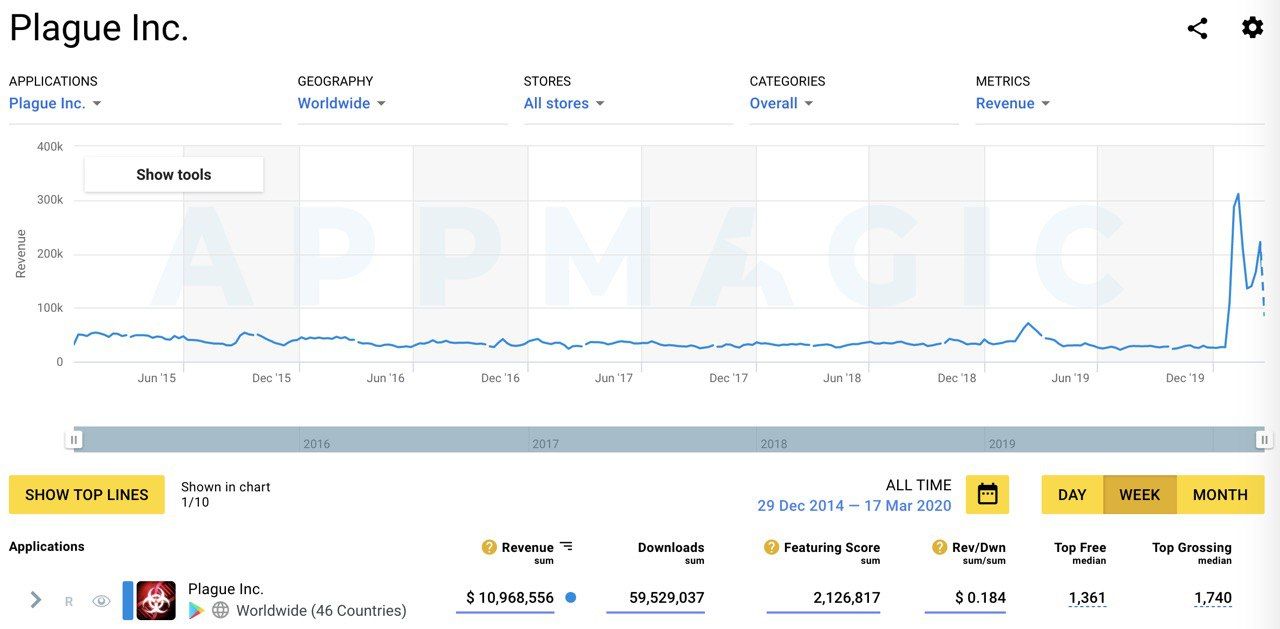Click the R marker in Plague Inc. row
This screenshot has height=629, width=1280.
69,601
